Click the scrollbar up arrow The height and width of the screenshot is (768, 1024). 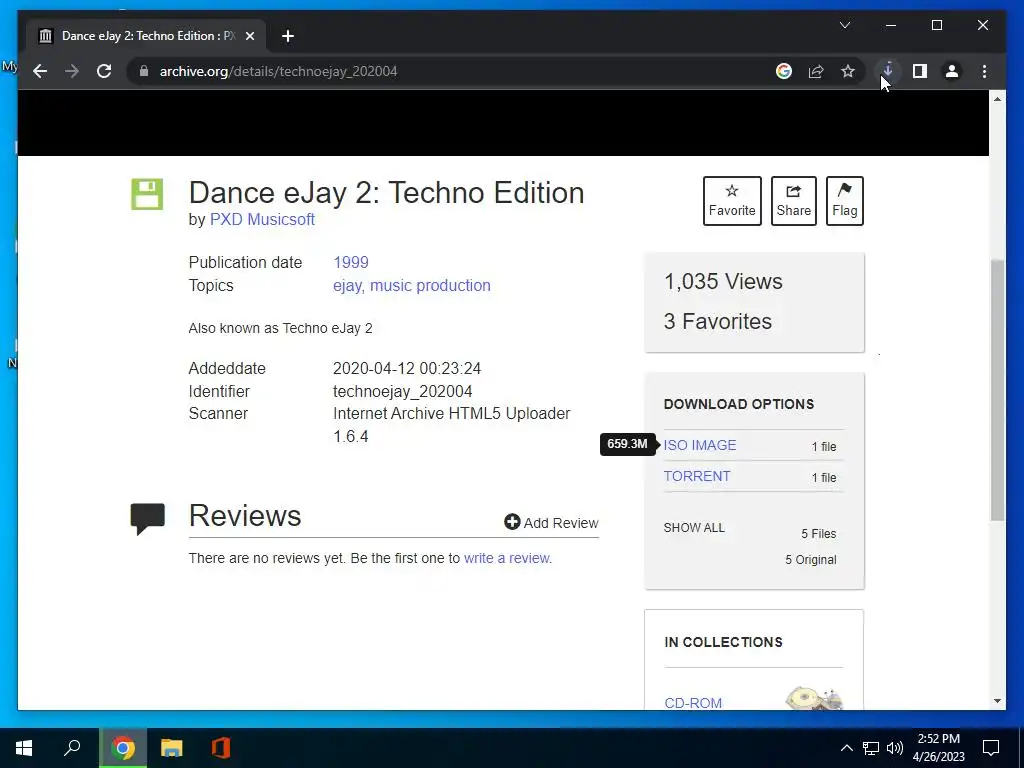(x=997, y=99)
